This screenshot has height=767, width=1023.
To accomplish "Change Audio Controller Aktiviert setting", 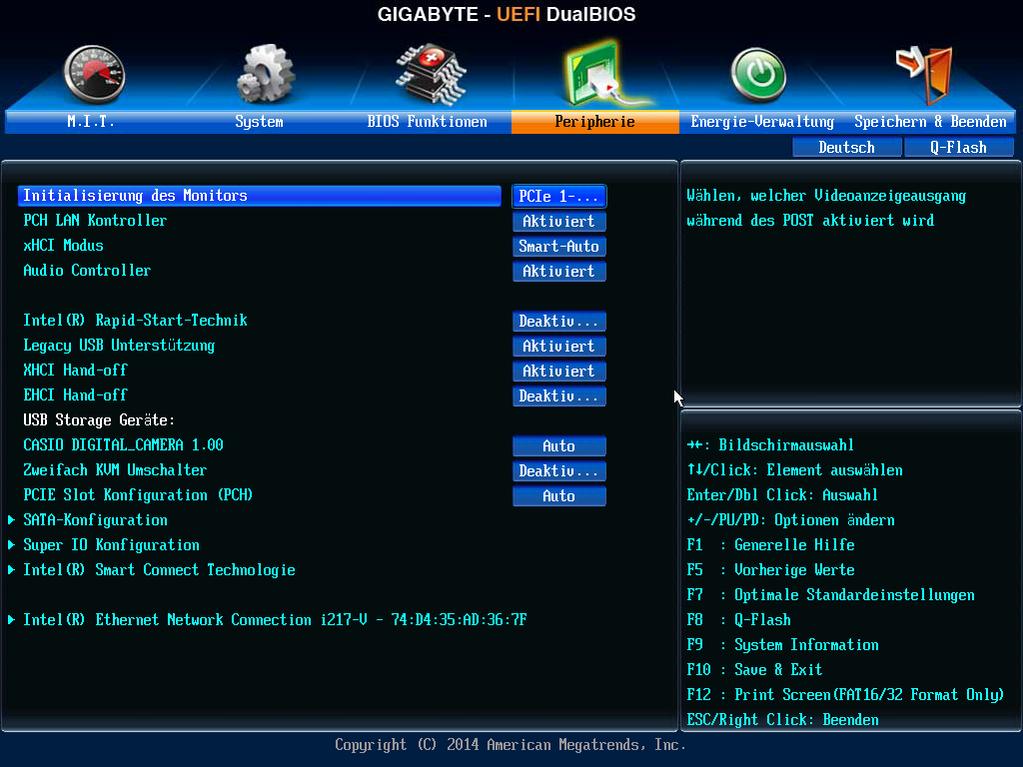I will 559,271.
